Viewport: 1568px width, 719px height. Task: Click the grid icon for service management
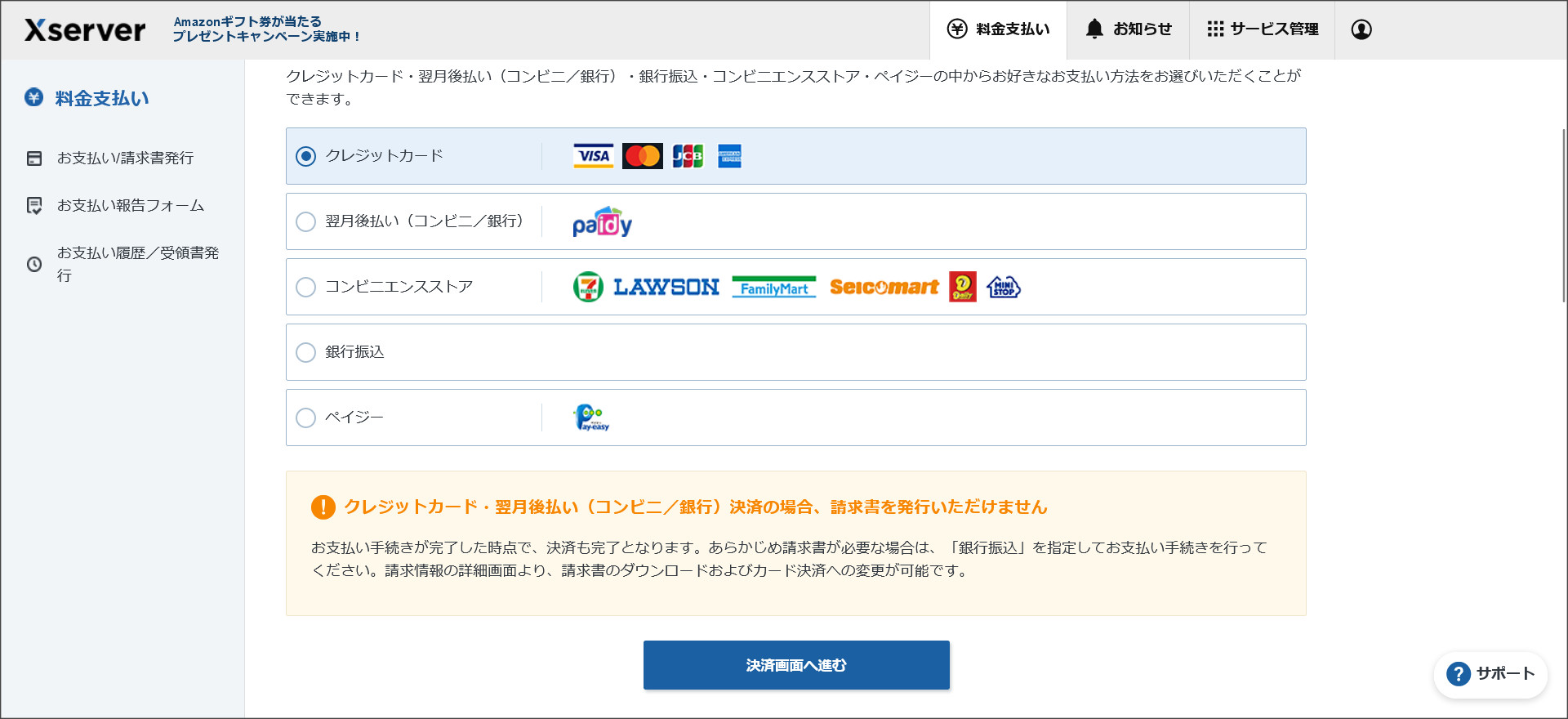click(1215, 29)
